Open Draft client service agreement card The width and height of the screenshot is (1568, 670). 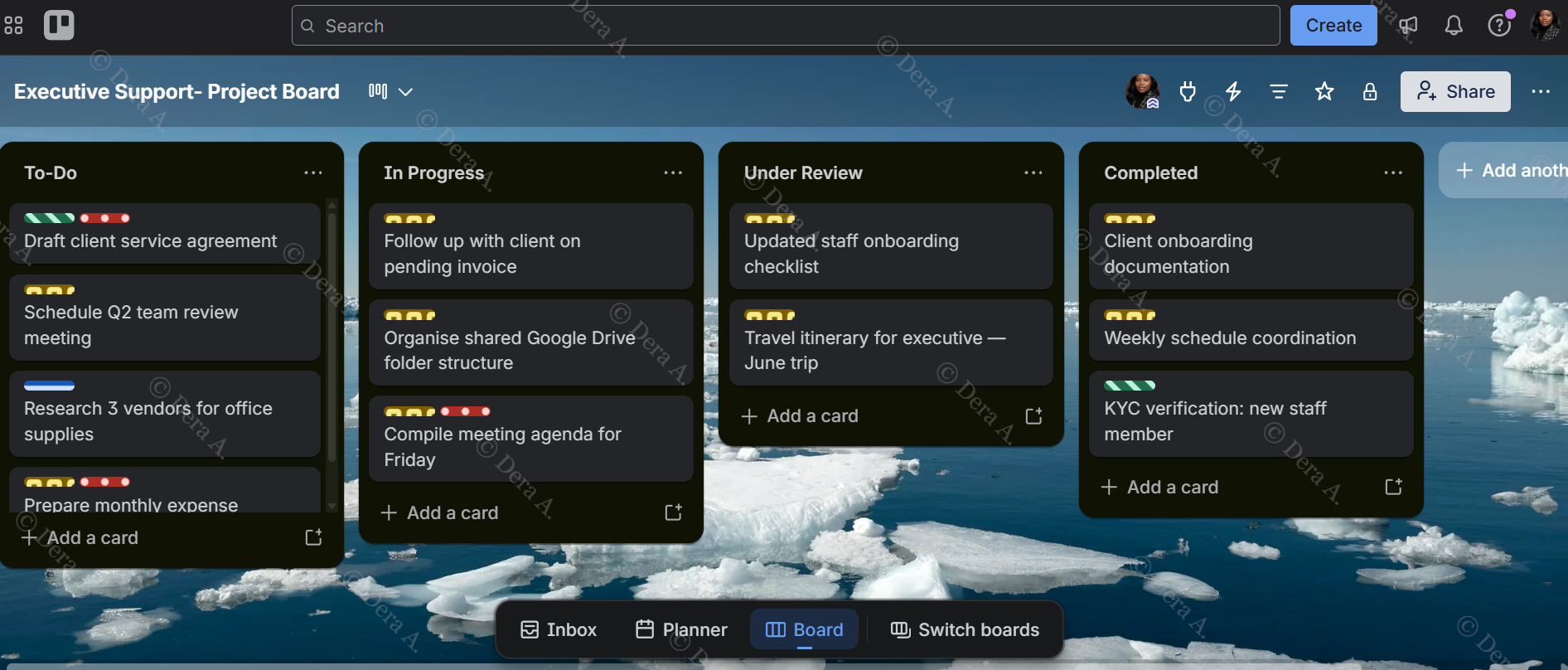pyautogui.click(x=165, y=233)
